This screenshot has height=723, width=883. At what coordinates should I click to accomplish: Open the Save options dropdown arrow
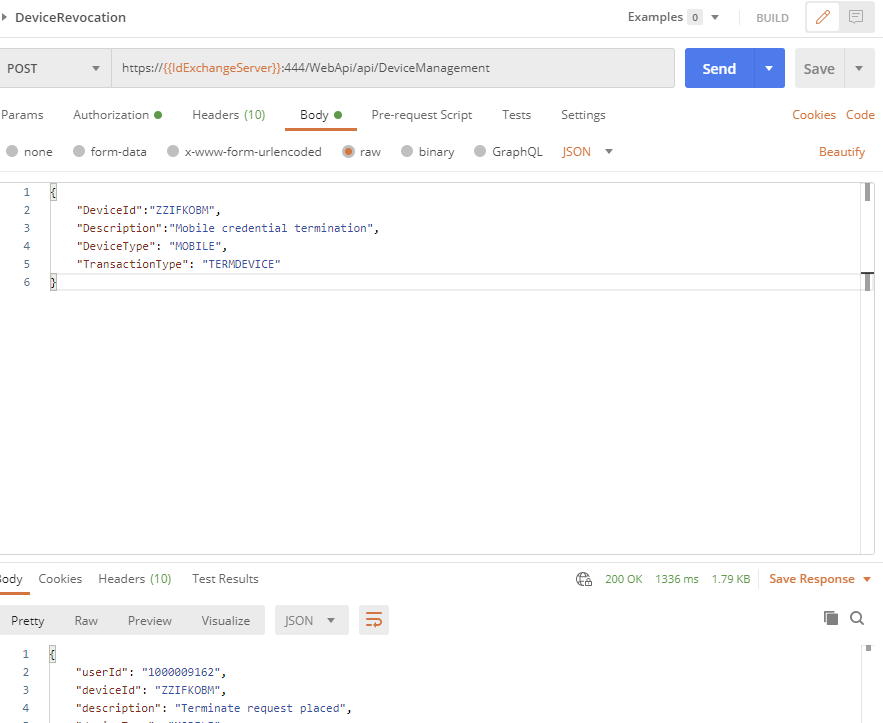click(859, 68)
